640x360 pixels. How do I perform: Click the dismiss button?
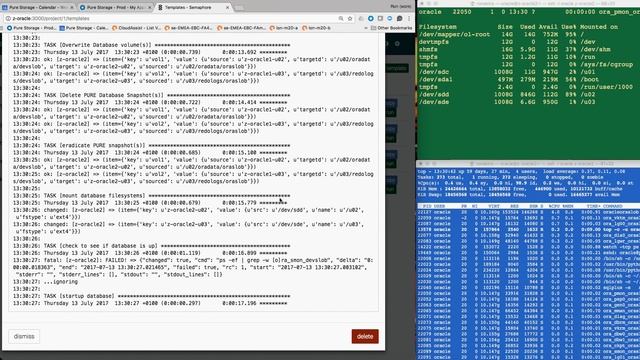[24, 336]
